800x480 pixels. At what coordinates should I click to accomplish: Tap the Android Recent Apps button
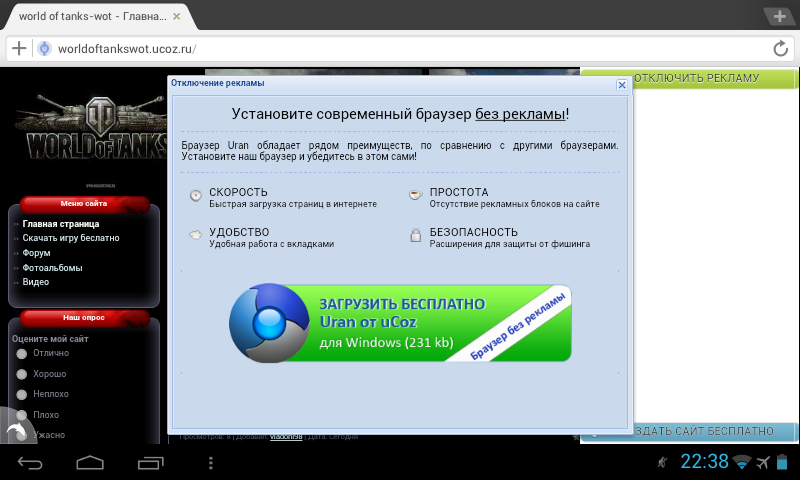(151, 463)
